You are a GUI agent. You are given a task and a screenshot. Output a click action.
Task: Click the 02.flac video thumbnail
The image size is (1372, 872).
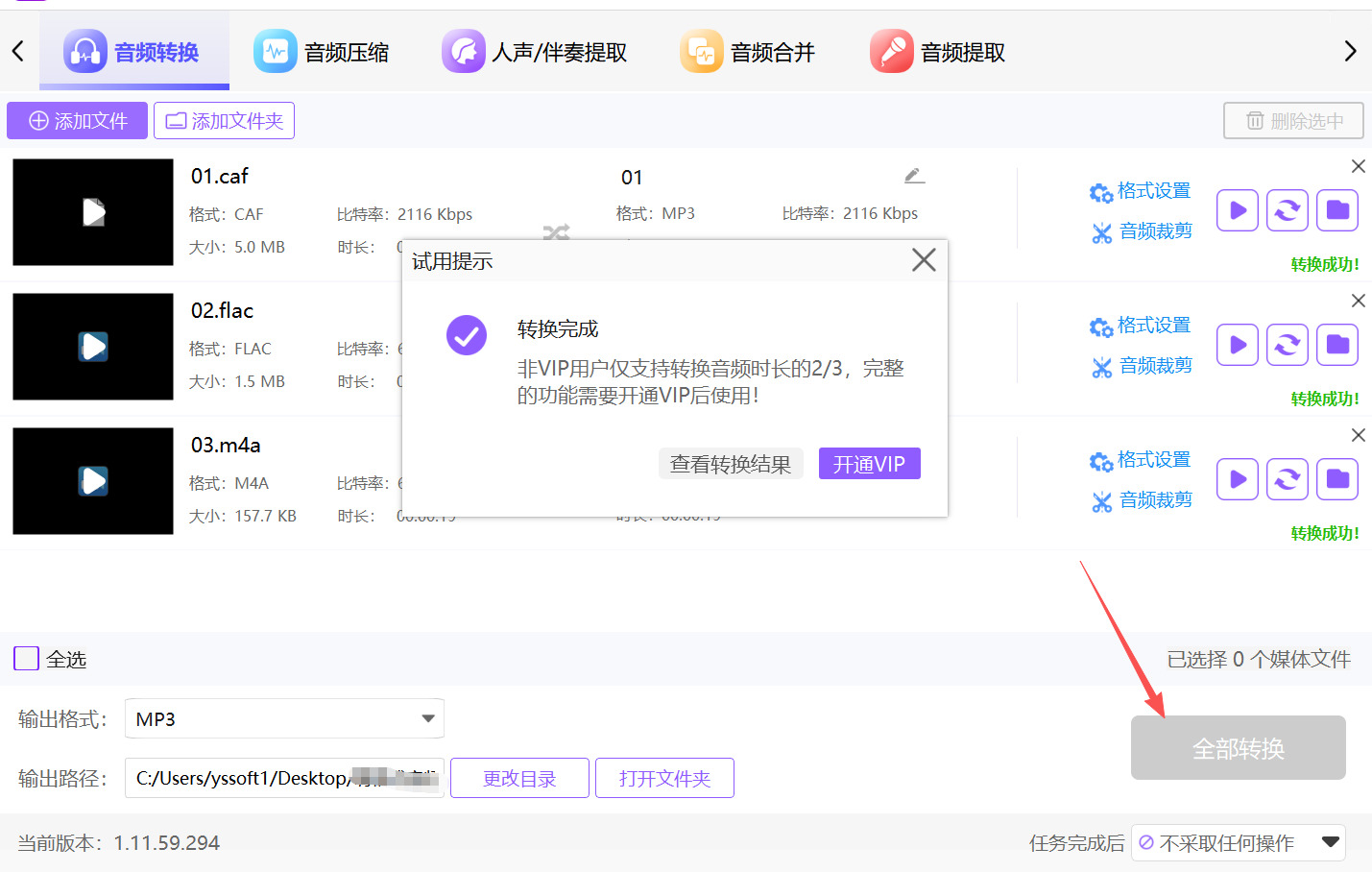(x=93, y=346)
